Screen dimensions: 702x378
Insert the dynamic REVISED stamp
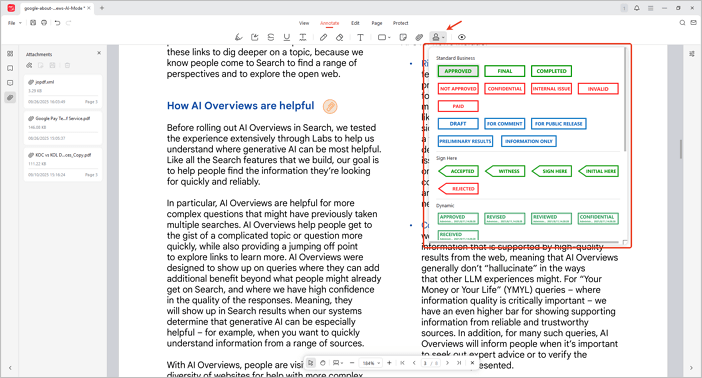pos(505,219)
